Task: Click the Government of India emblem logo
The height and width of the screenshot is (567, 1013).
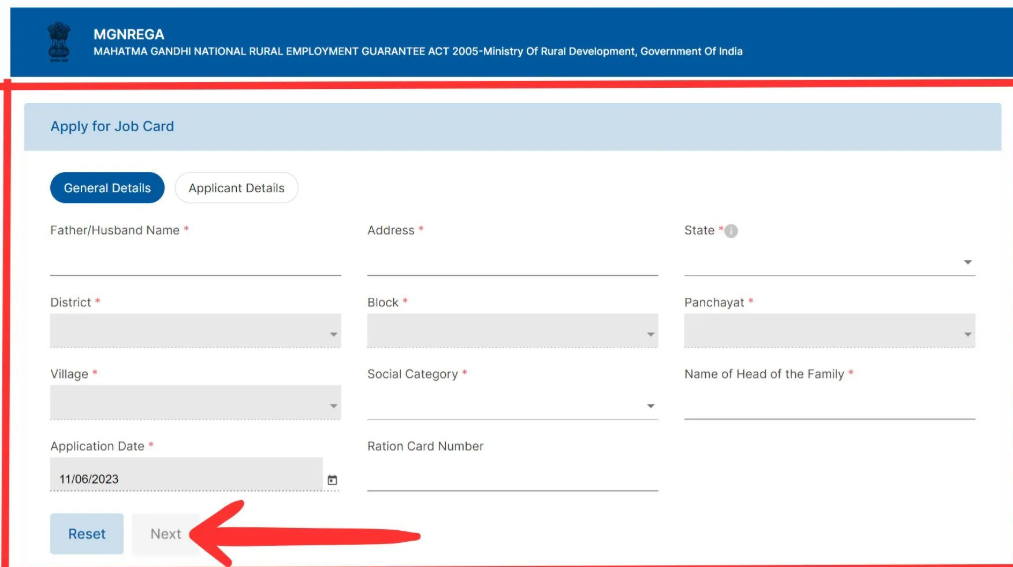Action: click(x=59, y=42)
